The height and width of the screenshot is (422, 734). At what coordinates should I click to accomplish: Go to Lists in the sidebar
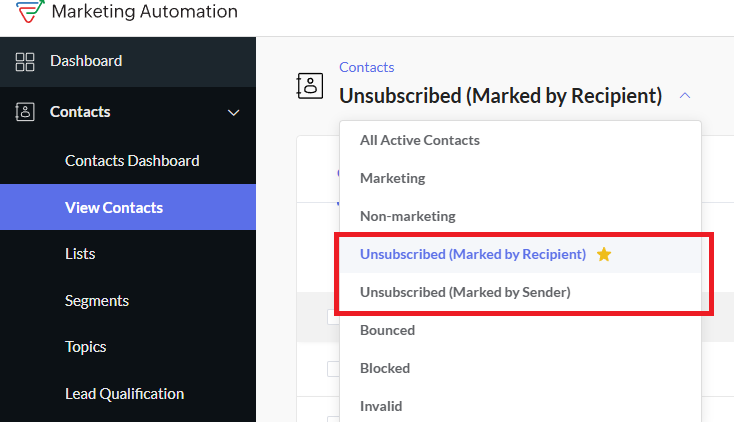(x=80, y=254)
